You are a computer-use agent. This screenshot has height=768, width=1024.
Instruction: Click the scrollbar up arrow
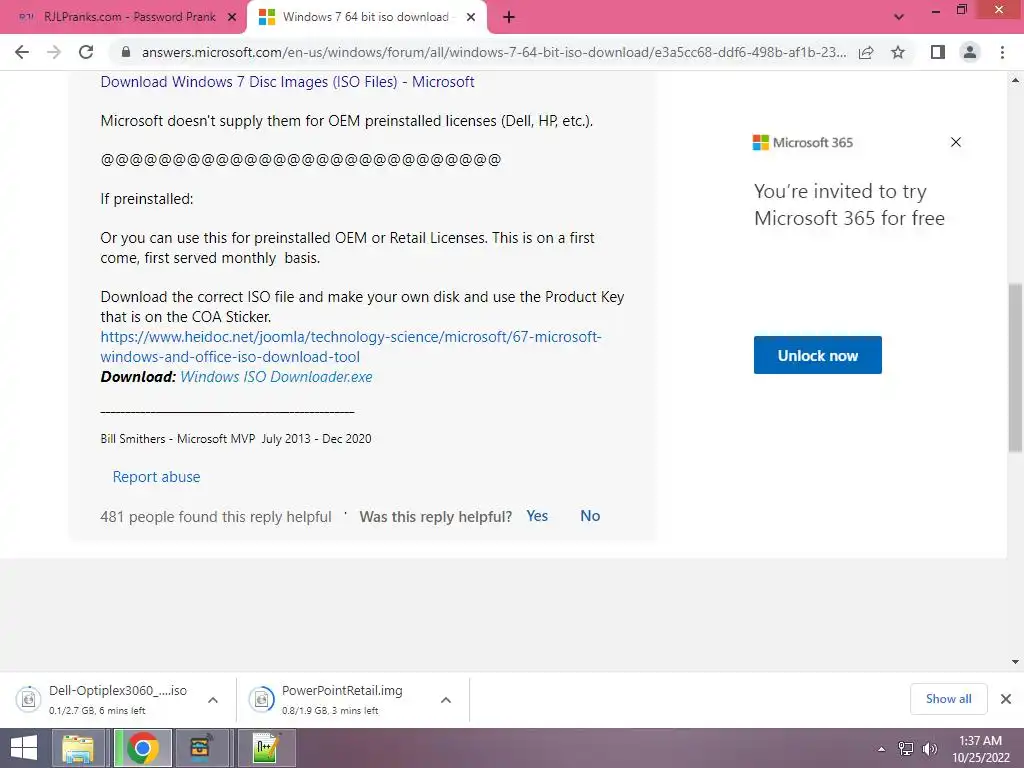[x=1015, y=80]
